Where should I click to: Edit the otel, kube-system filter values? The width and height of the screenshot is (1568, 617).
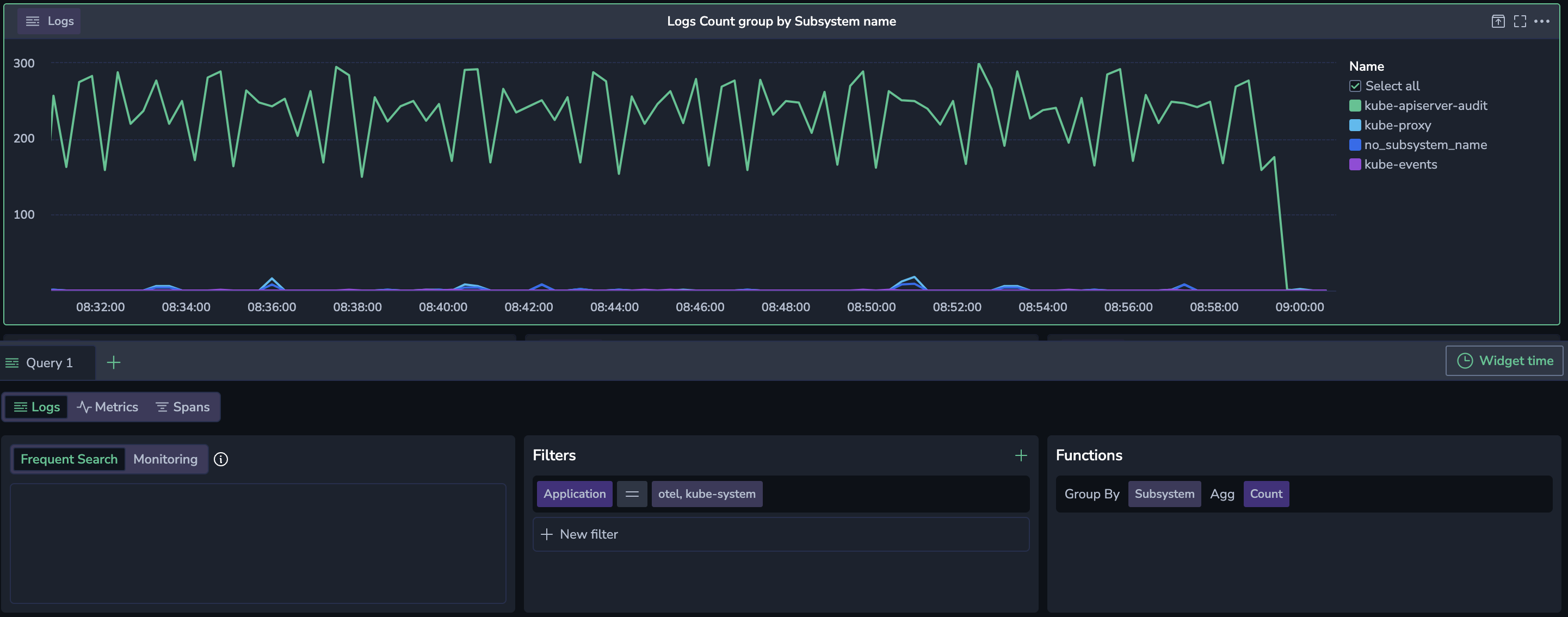[707, 494]
